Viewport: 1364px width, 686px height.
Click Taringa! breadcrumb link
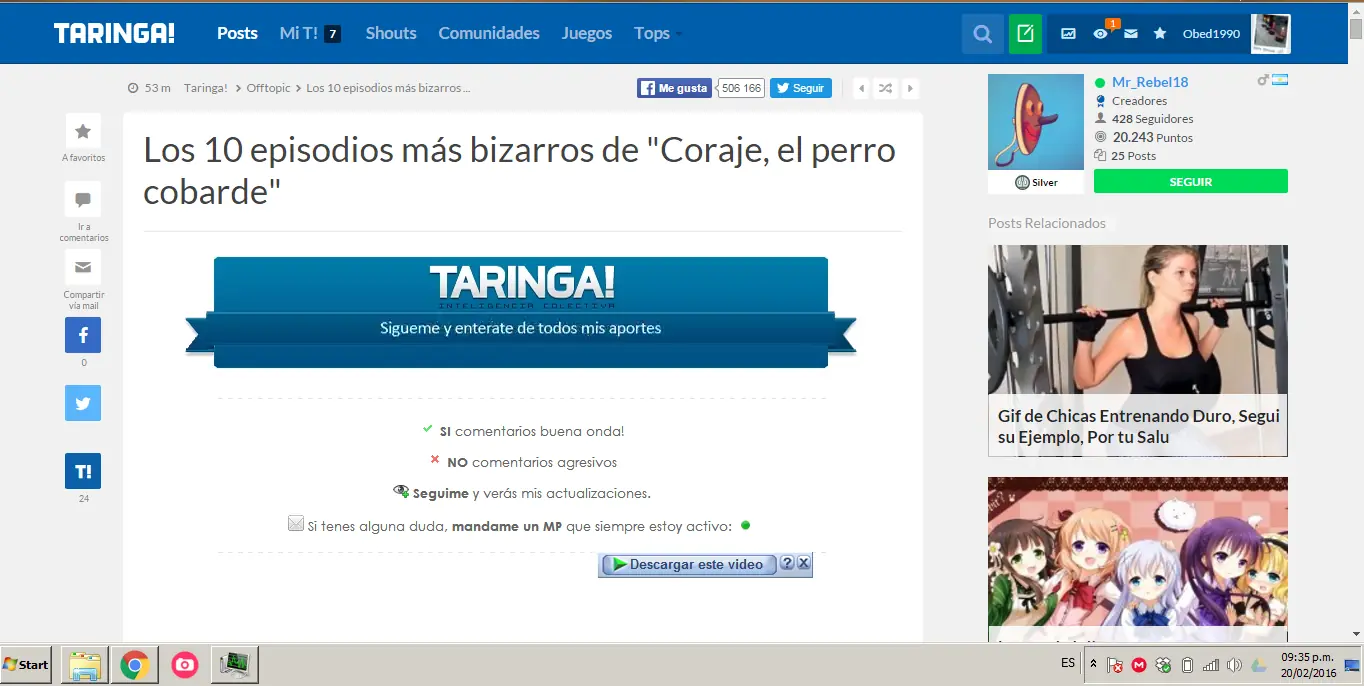205,88
